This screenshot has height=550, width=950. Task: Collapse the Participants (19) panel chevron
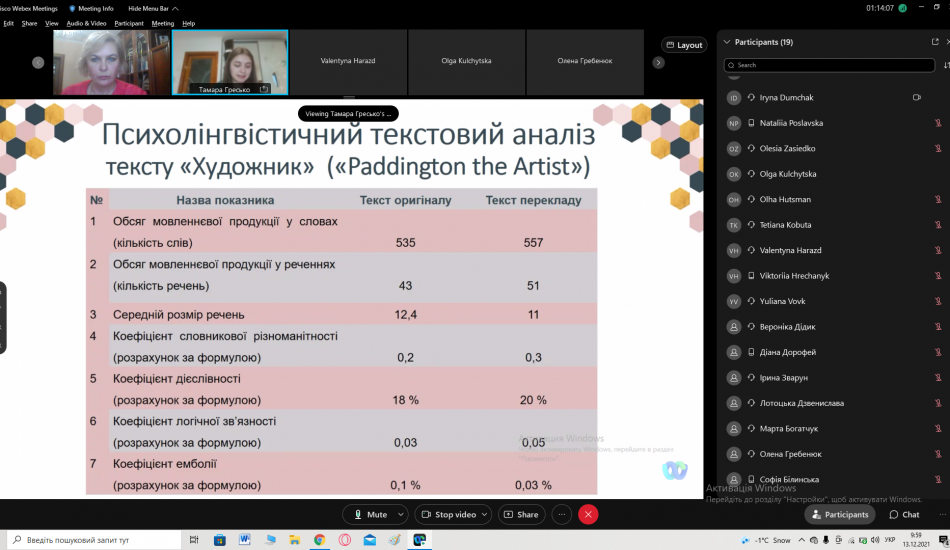point(725,42)
